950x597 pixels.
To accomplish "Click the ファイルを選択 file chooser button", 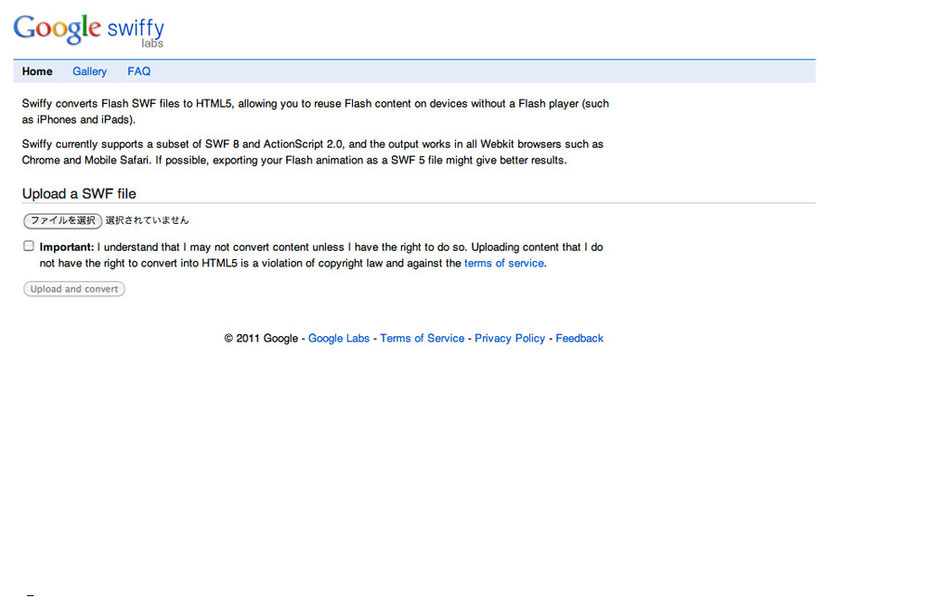I will pos(62,221).
